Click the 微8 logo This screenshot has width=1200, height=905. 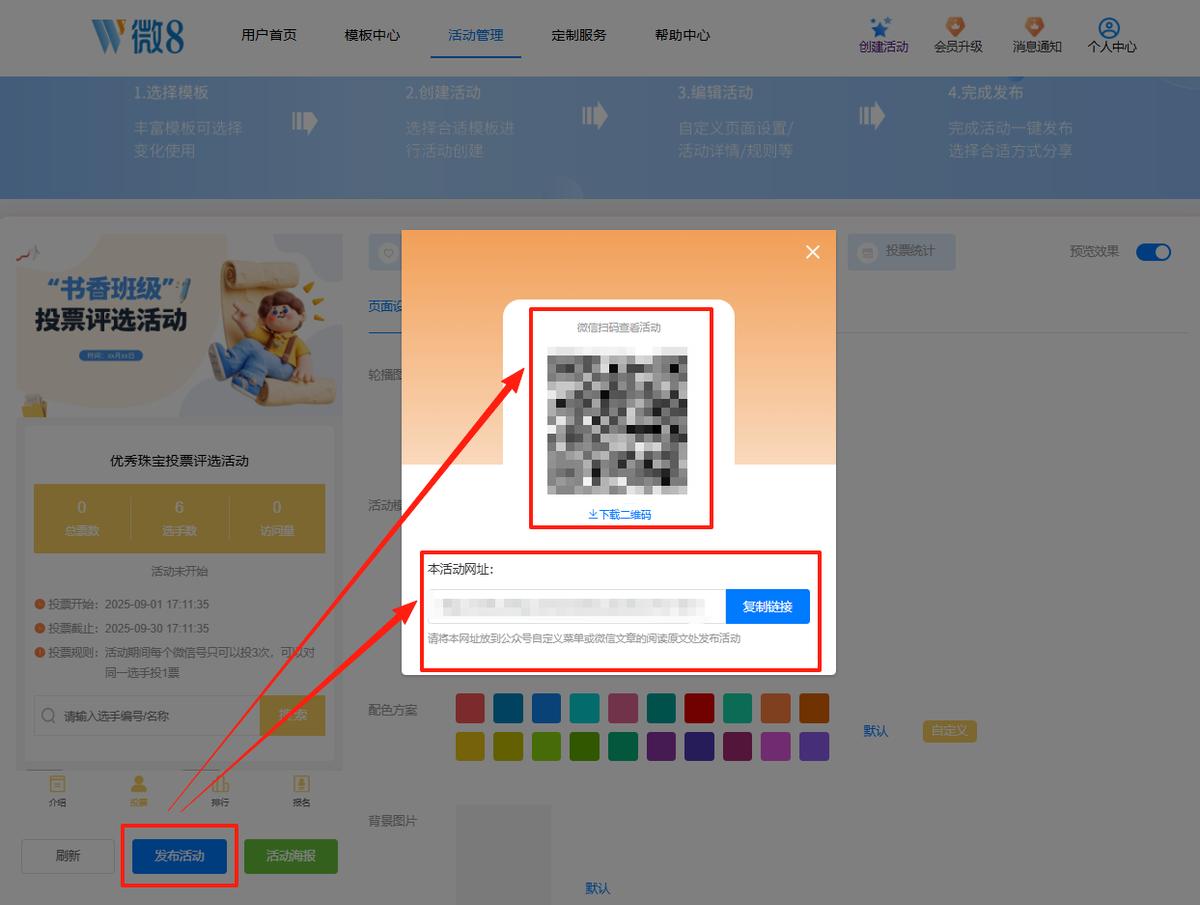point(138,36)
